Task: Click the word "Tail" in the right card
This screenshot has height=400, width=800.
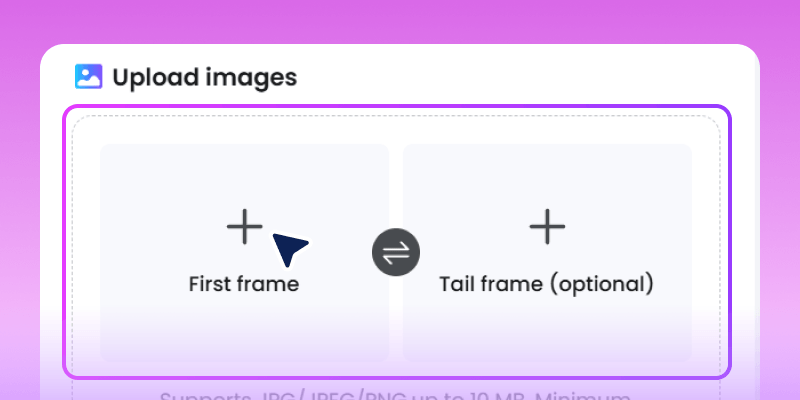Action: click(x=459, y=284)
